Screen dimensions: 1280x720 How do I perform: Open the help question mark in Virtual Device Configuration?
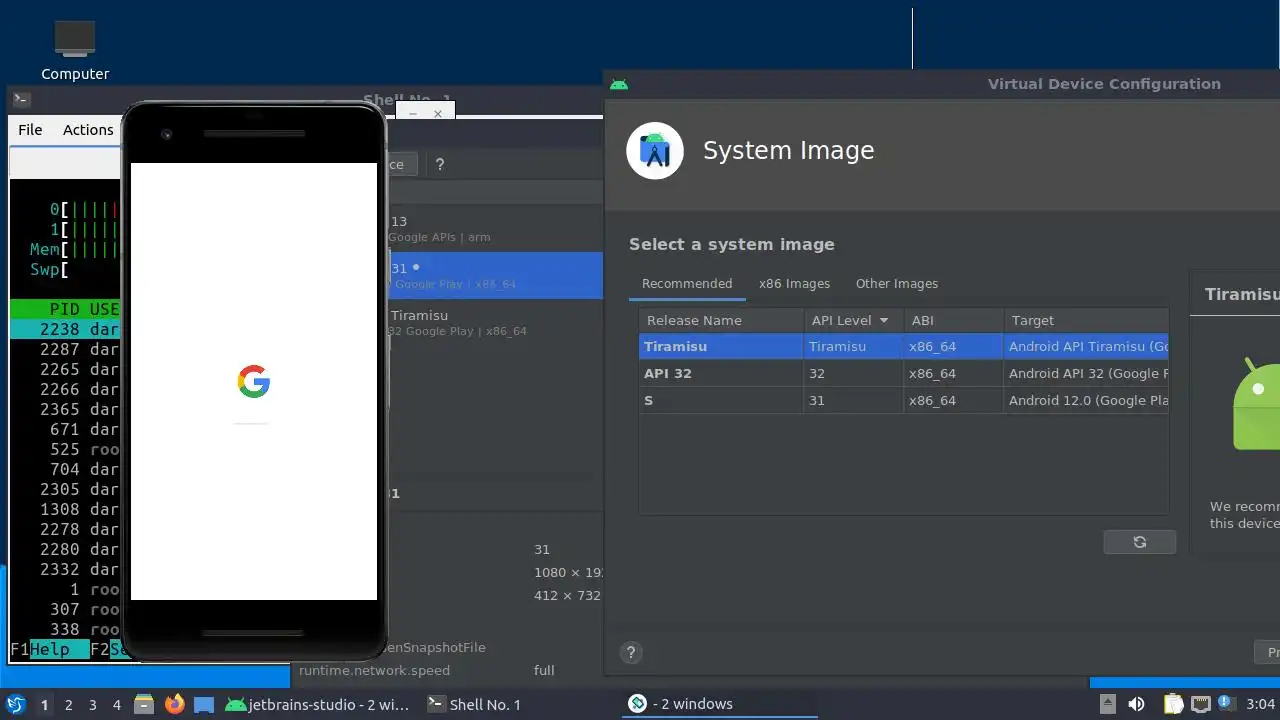coord(631,654)
